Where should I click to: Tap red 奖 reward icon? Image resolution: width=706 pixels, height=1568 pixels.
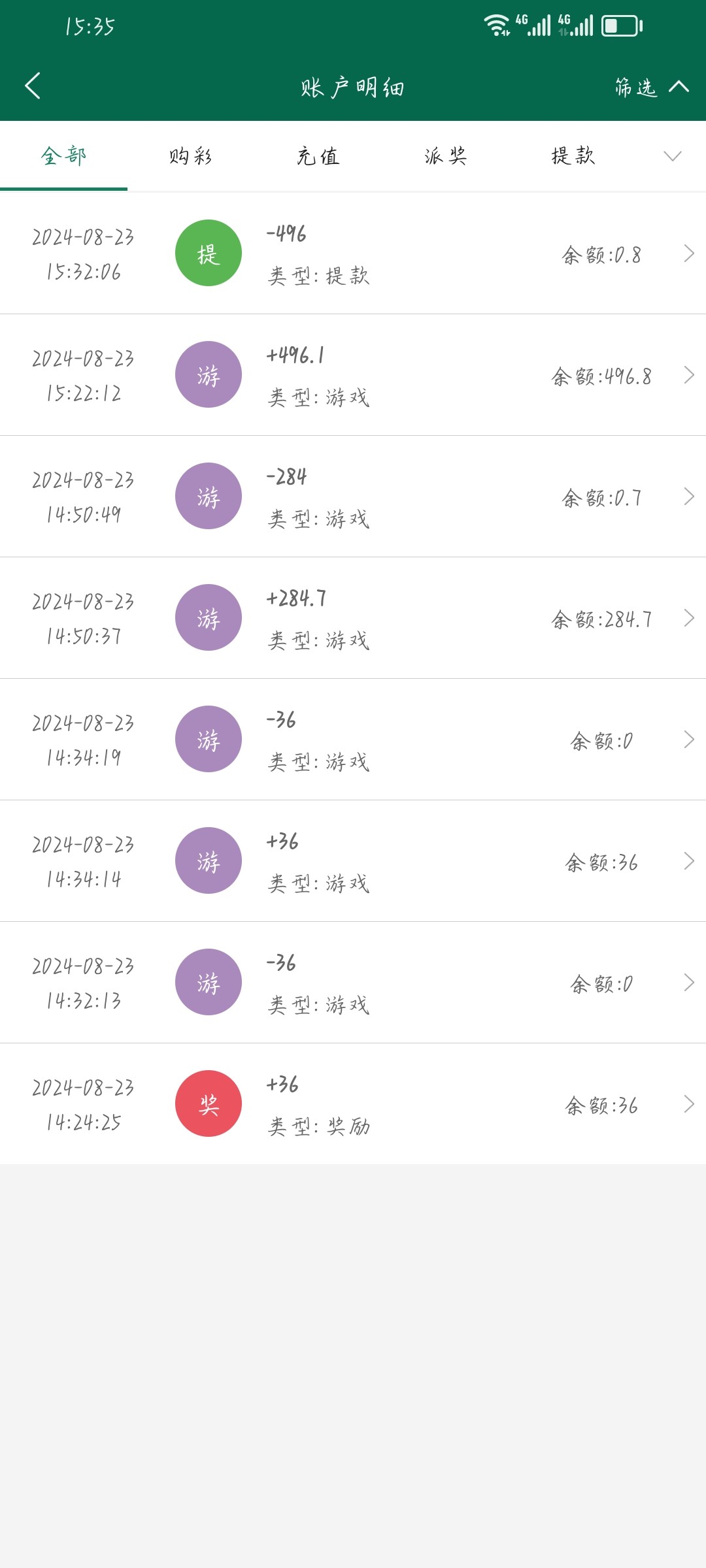209,1103
